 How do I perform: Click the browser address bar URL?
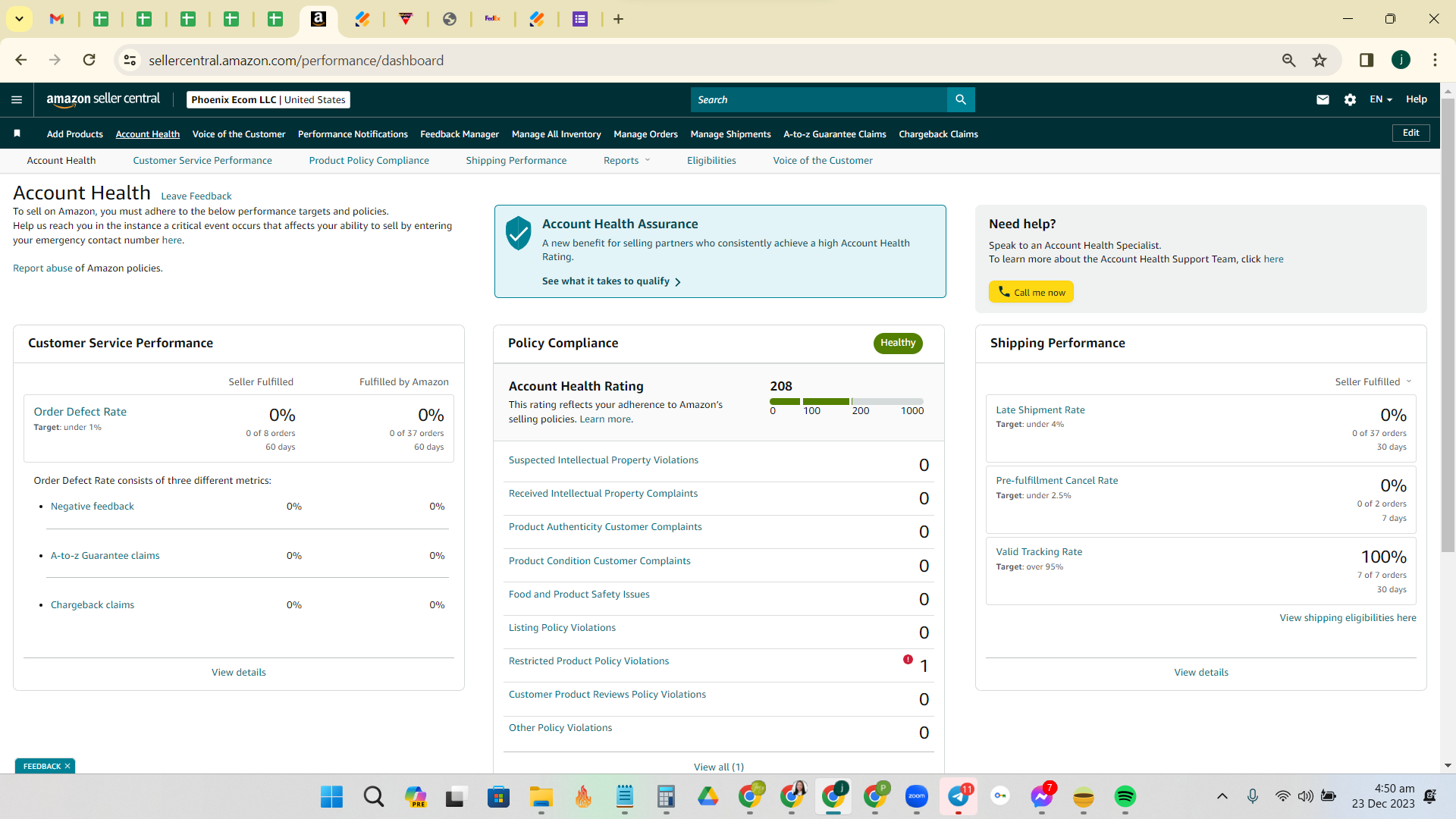click(297, 60)
